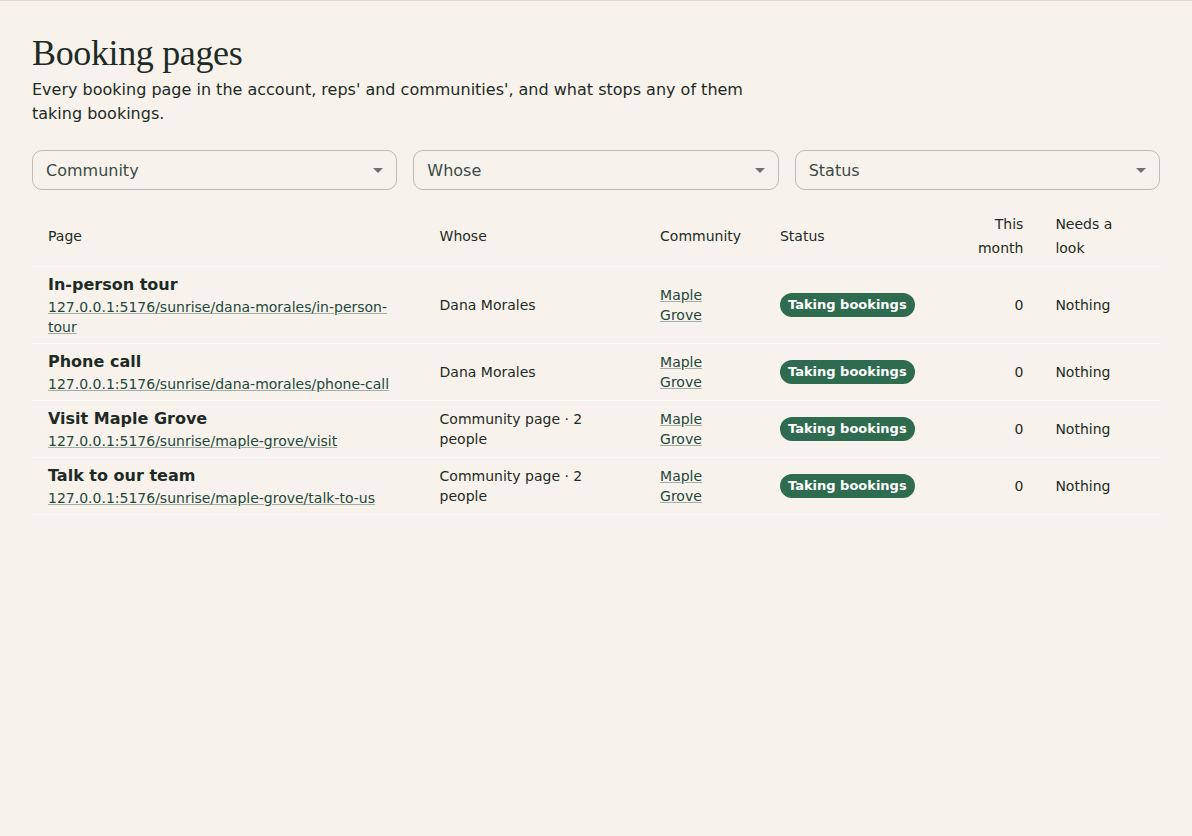Open the maple-grove/visit booking link
Image resolution: width=1192 pixels, height=836 pixels.
coord(192,441)
